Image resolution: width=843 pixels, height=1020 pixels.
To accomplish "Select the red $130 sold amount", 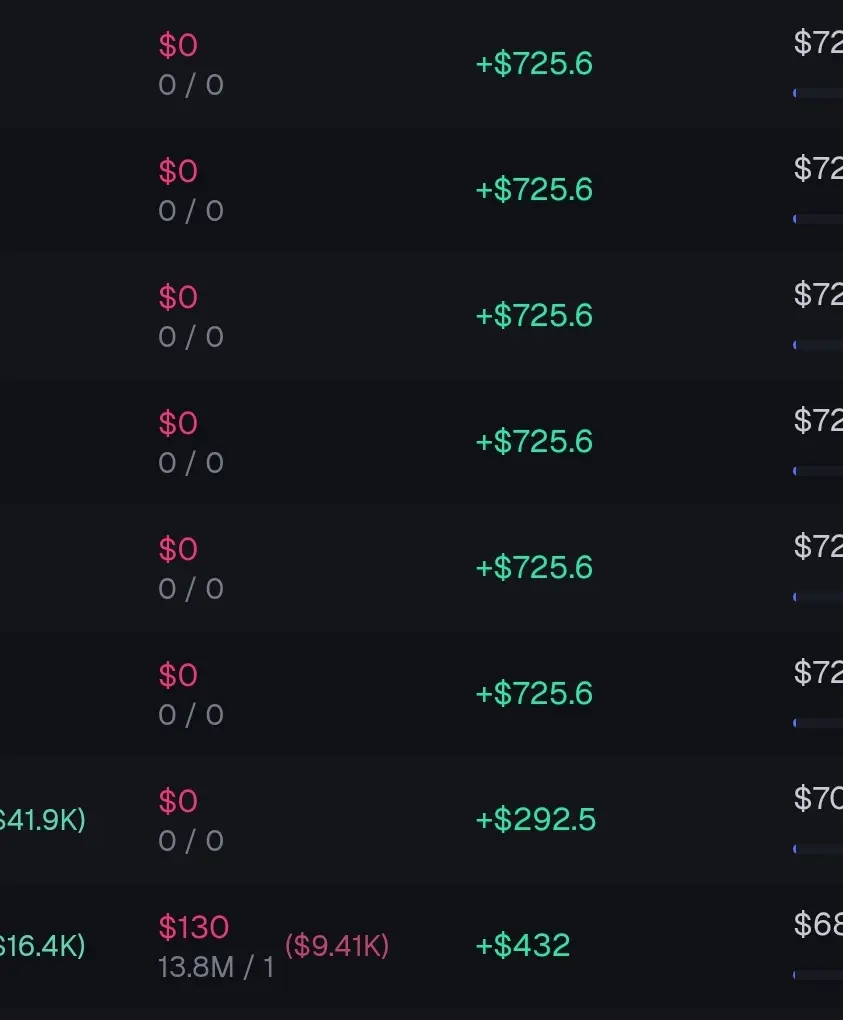I will [x=194, y=927].
